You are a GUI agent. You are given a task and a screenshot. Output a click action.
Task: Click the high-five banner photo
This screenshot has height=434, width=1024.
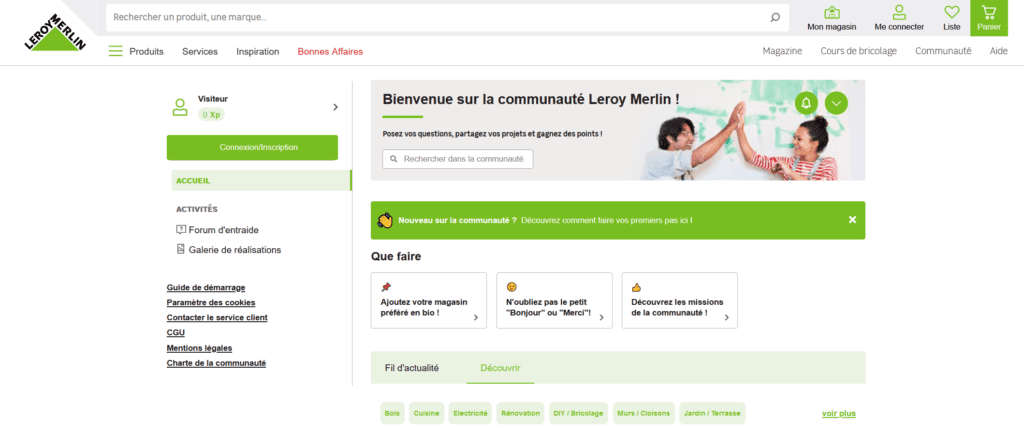748,131
